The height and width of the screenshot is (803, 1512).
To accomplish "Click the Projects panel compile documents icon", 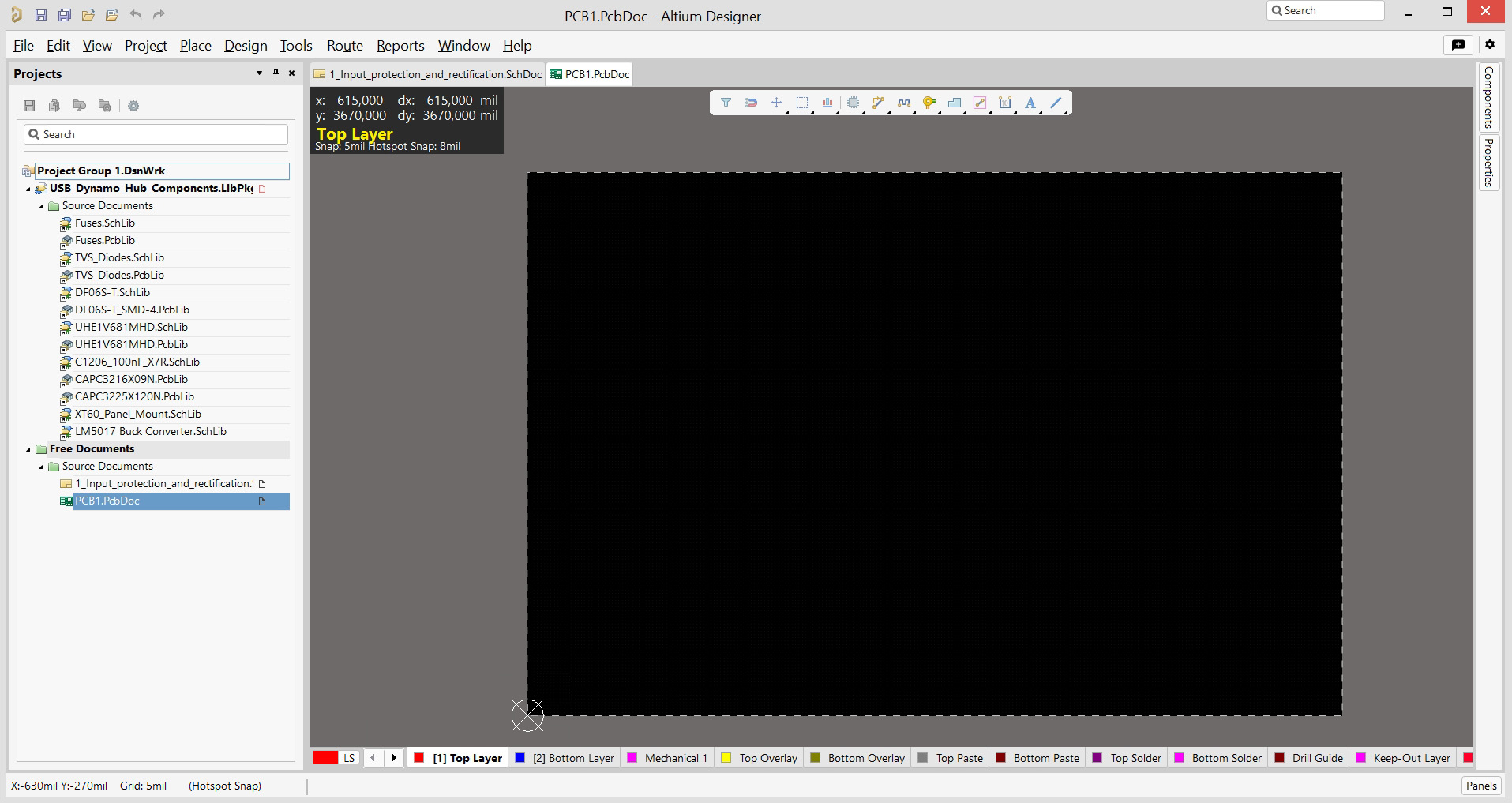I will [x=54, y=106].
